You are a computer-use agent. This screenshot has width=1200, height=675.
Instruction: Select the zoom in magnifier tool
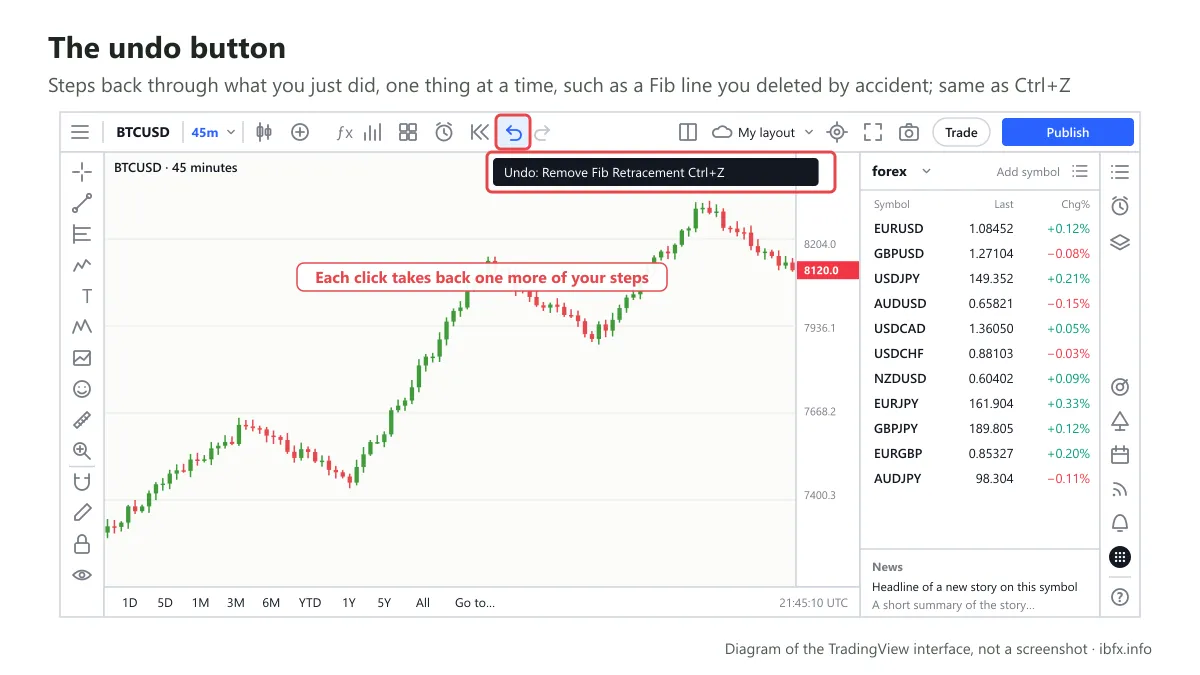pos(82,451)
